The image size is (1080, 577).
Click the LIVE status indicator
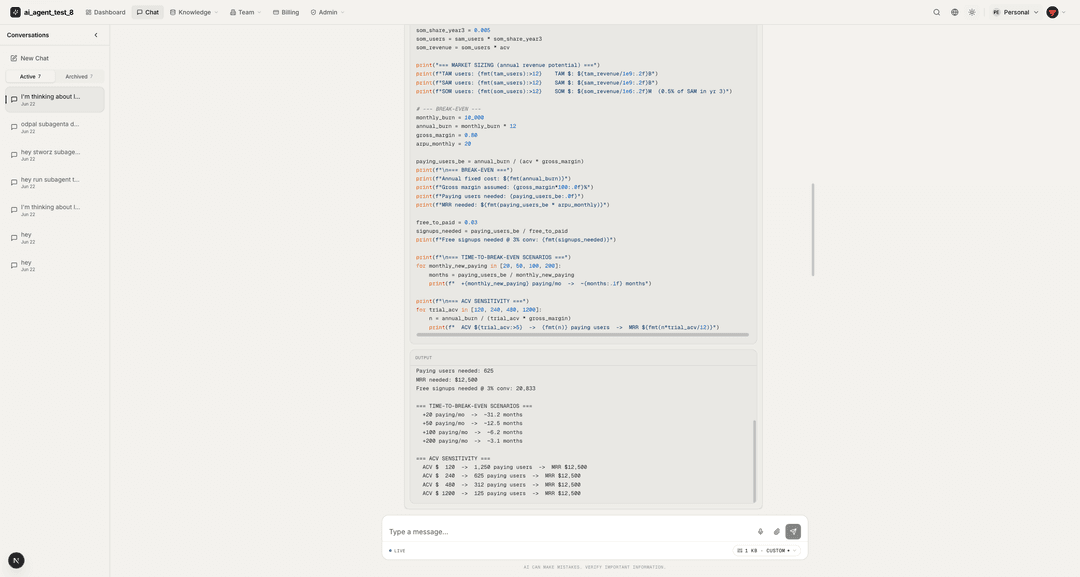pyautogui.click(x=397, y=551)
